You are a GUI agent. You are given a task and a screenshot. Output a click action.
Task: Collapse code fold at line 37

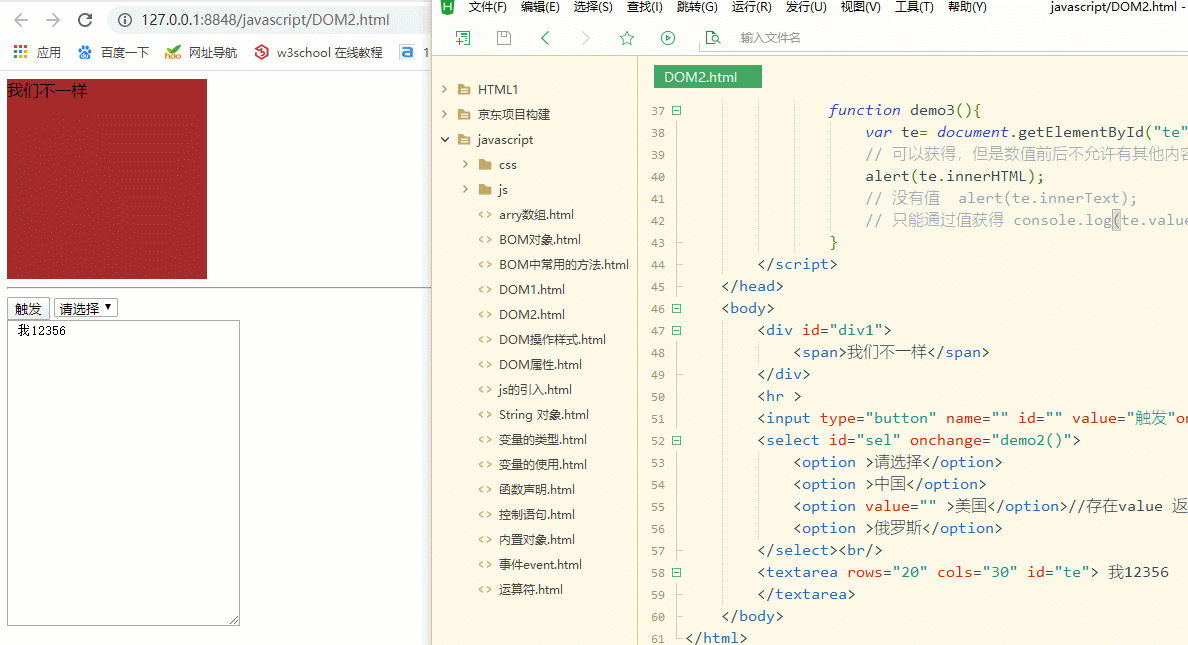click(677, 111)
